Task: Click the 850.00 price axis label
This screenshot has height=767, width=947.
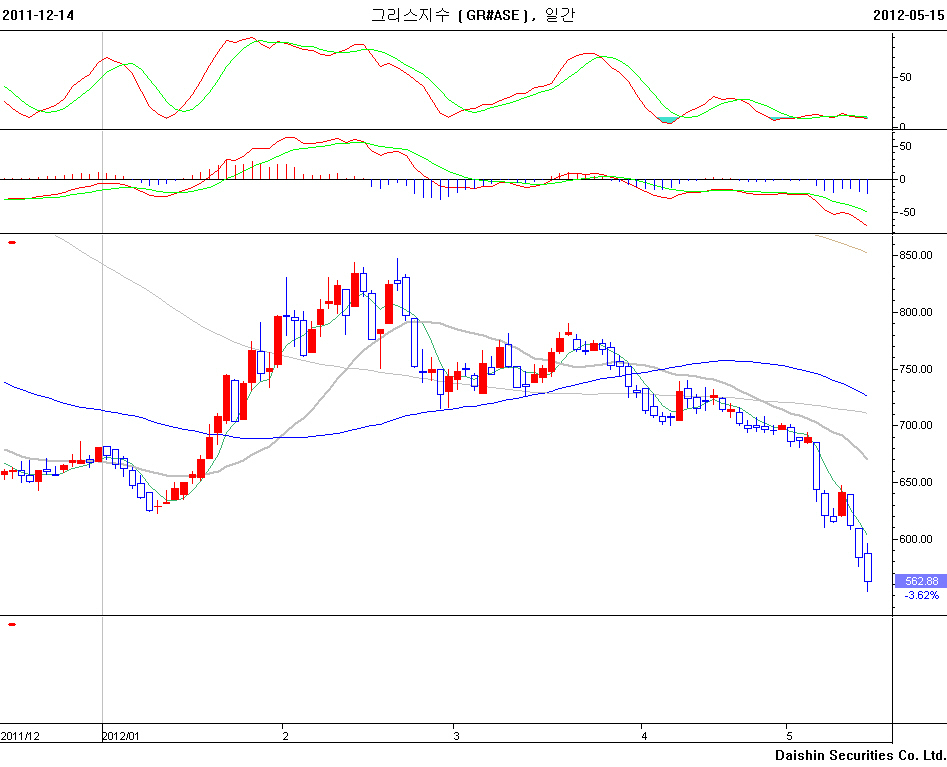Action: (x=914, y=256)
